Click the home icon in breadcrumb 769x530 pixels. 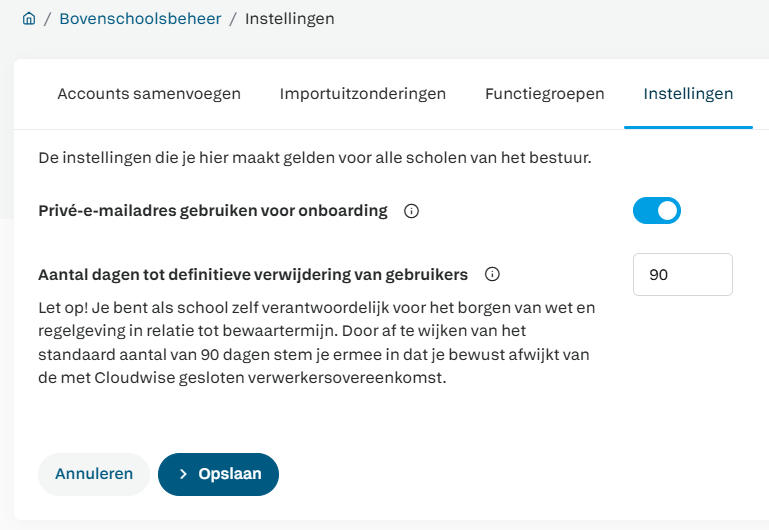pos(29,19)
